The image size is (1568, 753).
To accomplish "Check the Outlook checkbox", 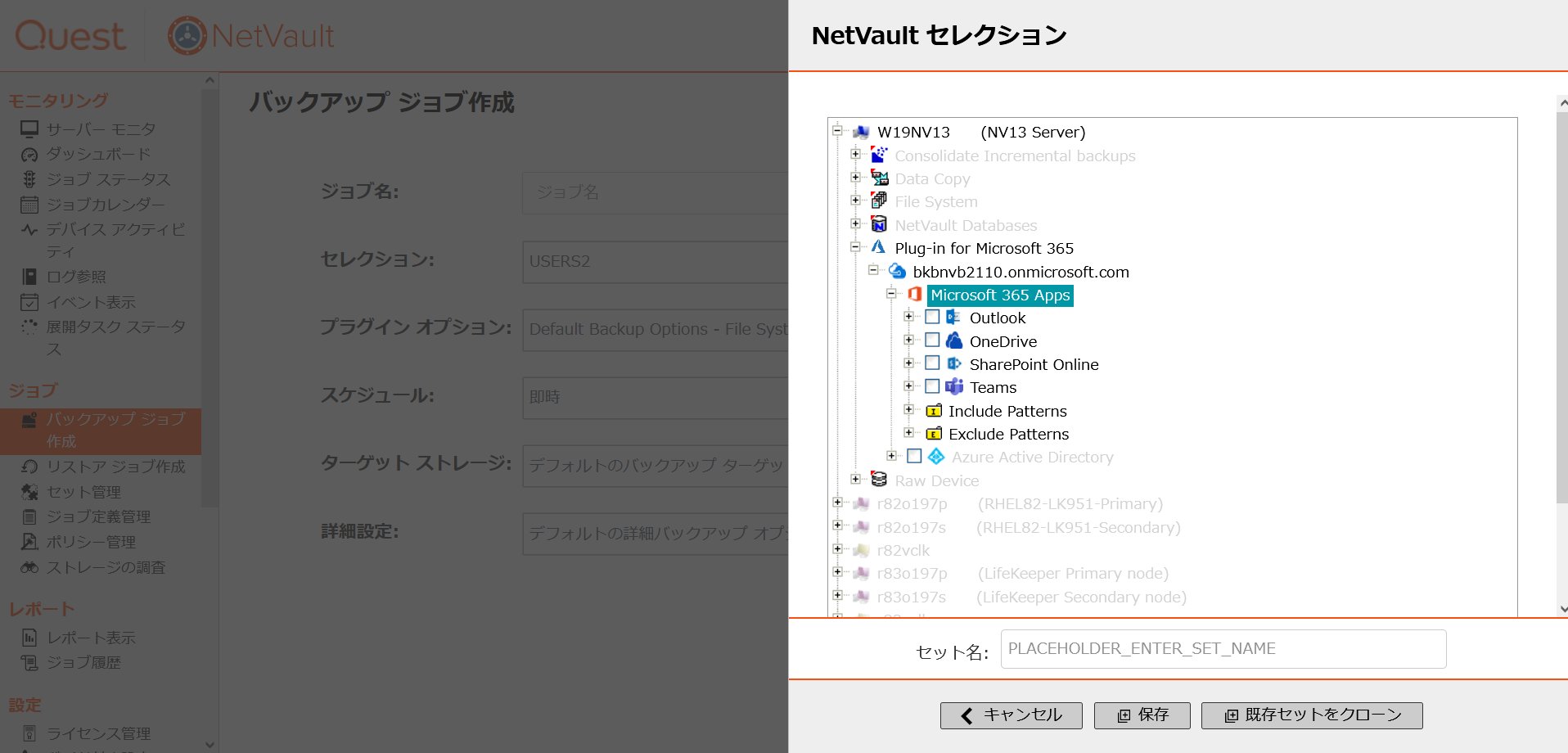I will 932,317.
